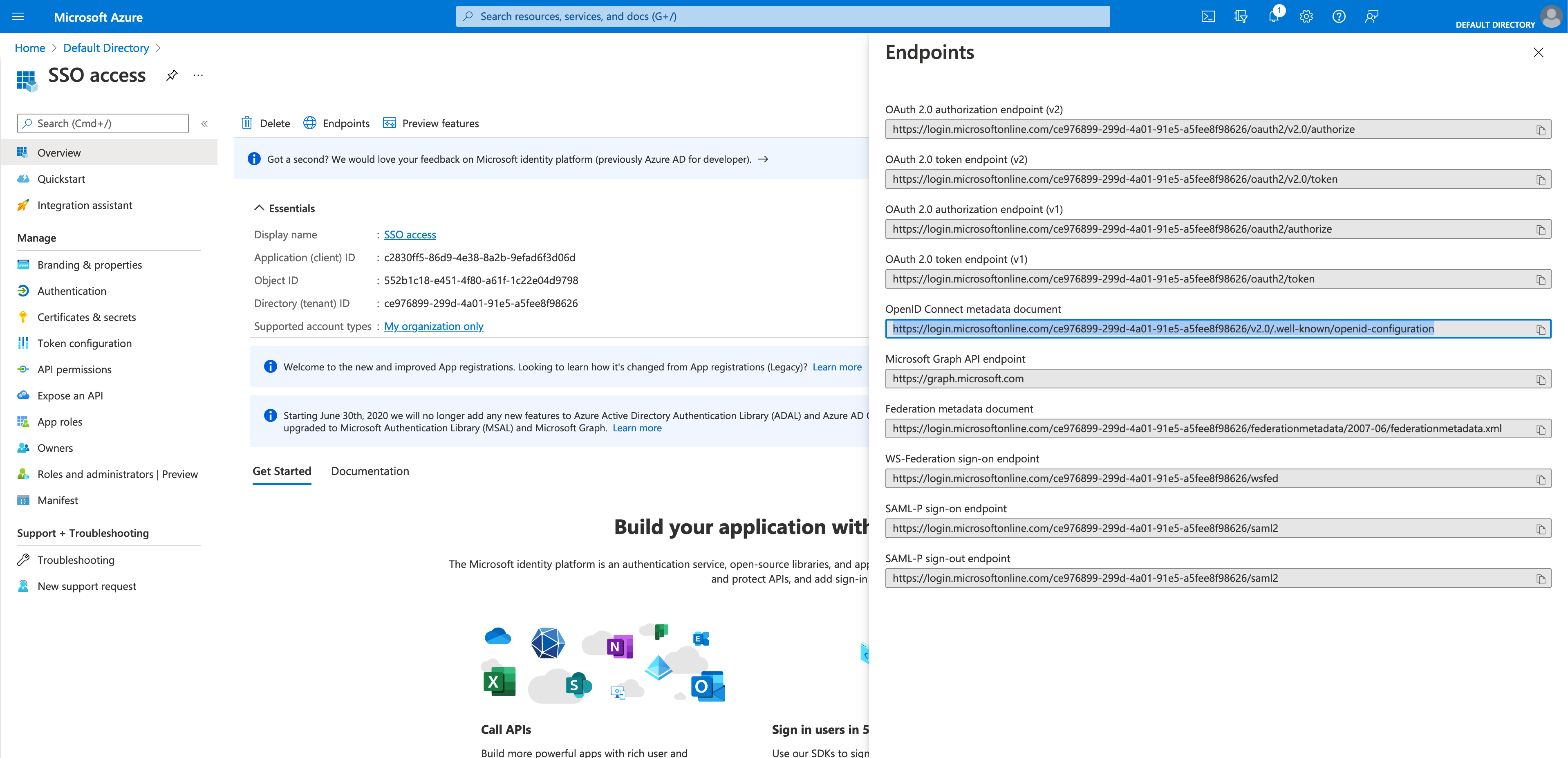The image size is (1568, 758).
Task: Click My organization only link
Action: point(433,326)
